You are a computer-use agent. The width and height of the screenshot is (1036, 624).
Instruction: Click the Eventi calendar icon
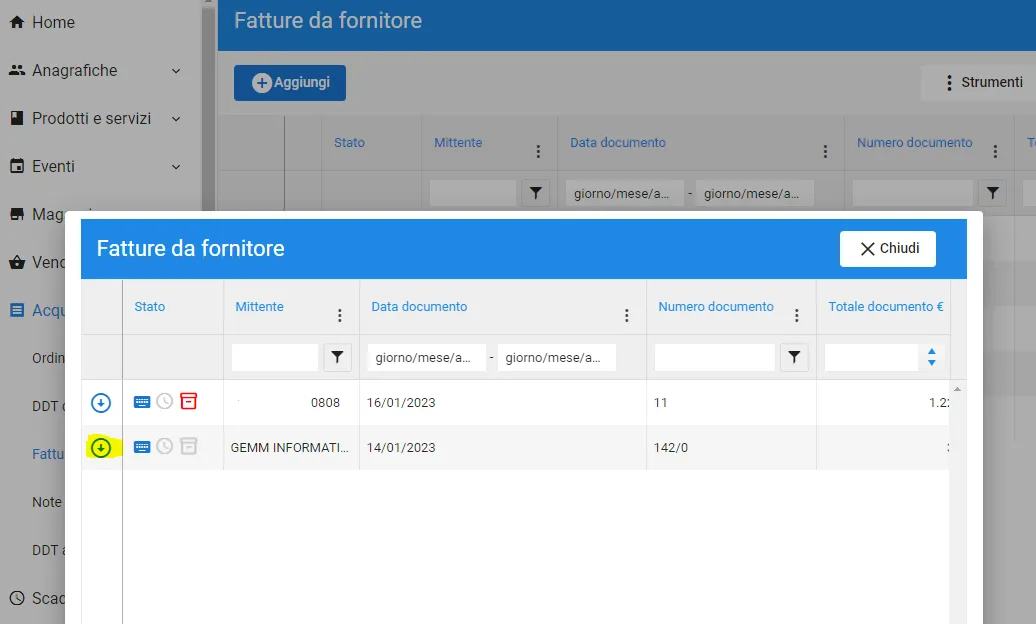pos(17,166)
